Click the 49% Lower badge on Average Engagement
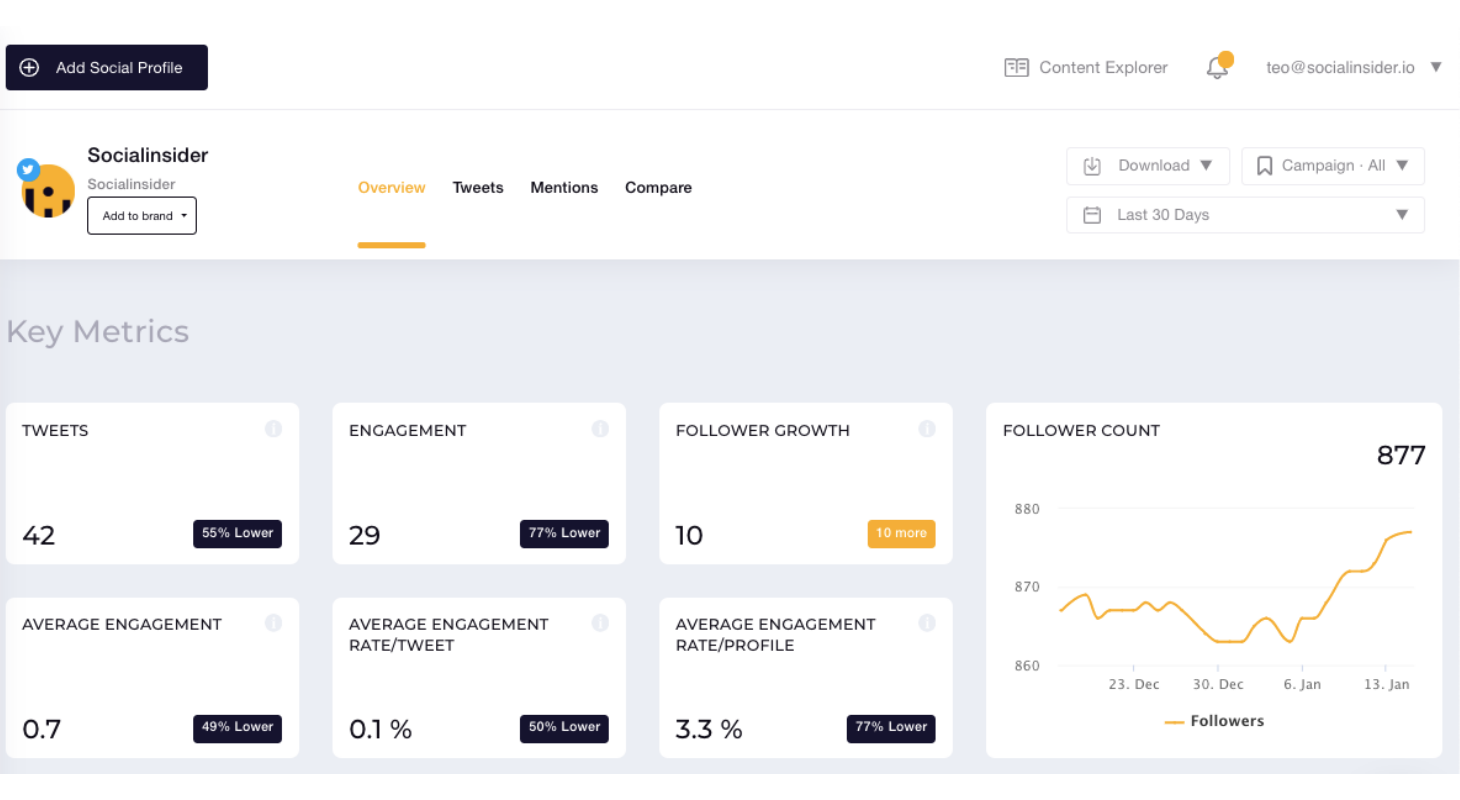 point(237,728)
